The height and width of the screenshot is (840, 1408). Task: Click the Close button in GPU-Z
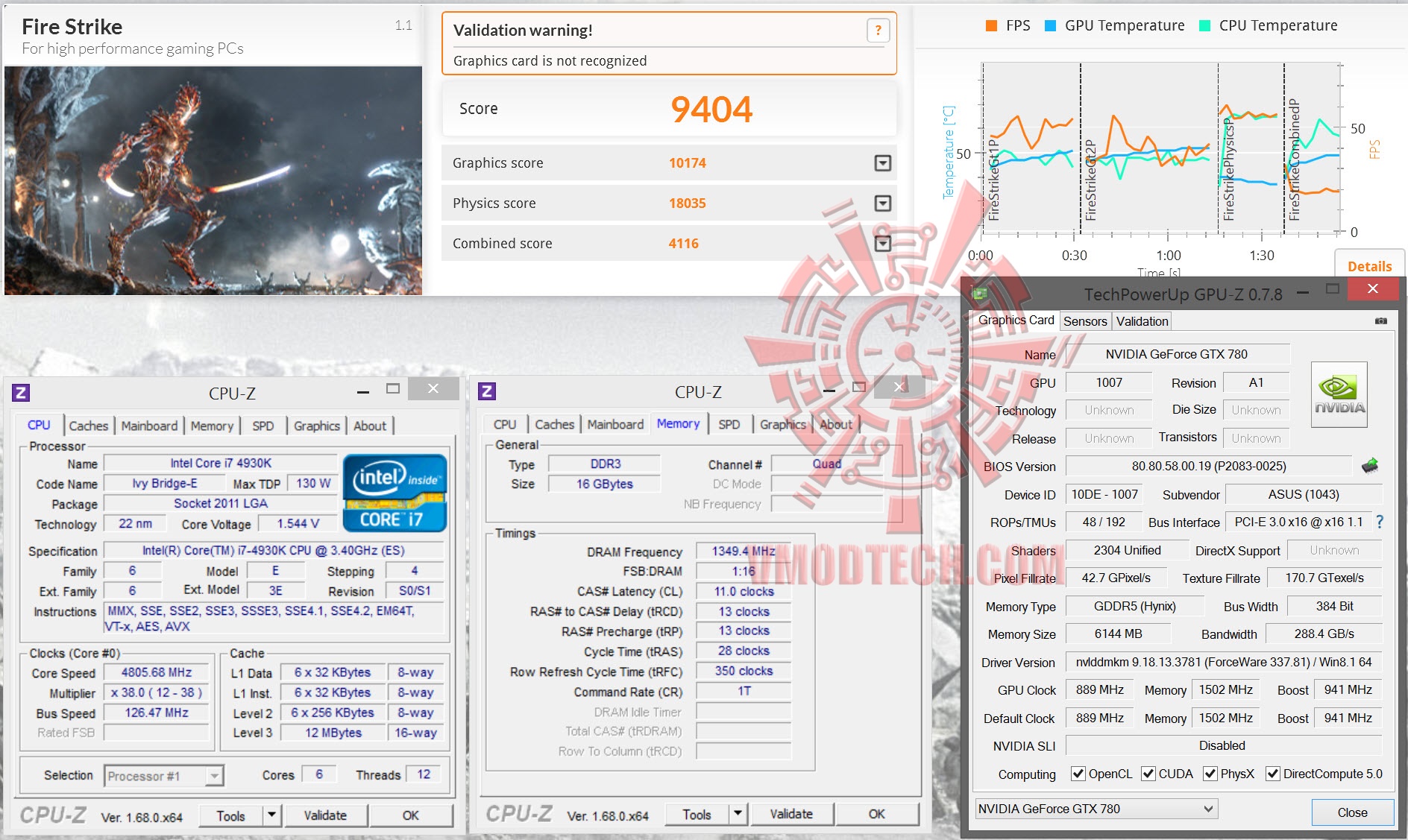1352,812
